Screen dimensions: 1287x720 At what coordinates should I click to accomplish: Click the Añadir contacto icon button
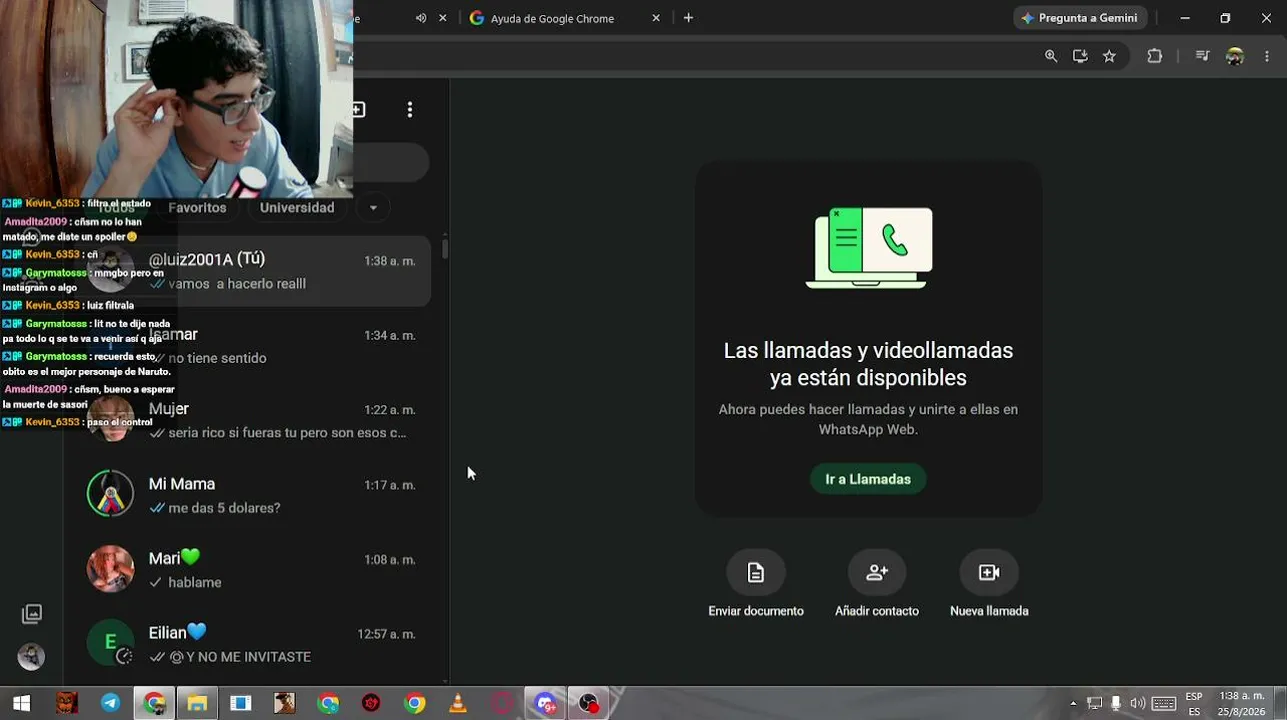[877, 572]
